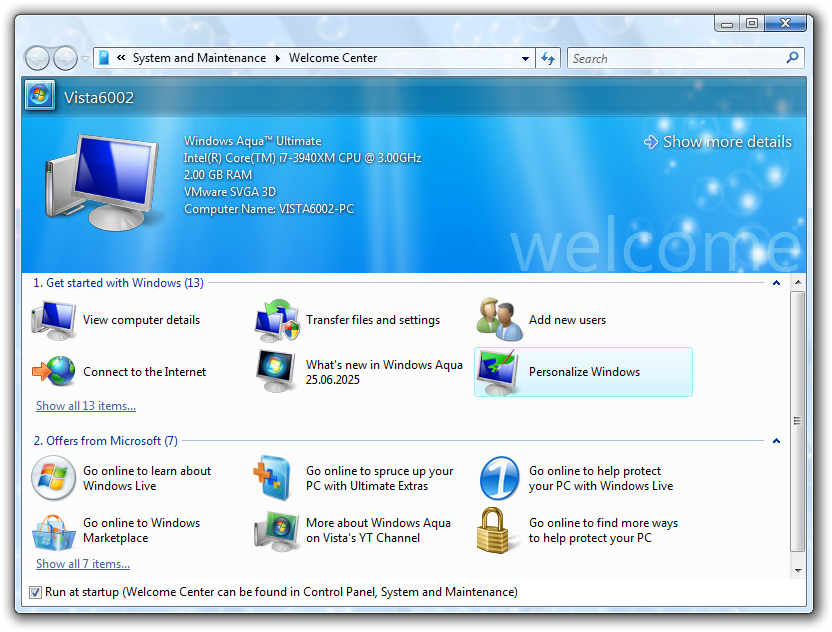Open the address bar history dropdown

coord(526,59)
